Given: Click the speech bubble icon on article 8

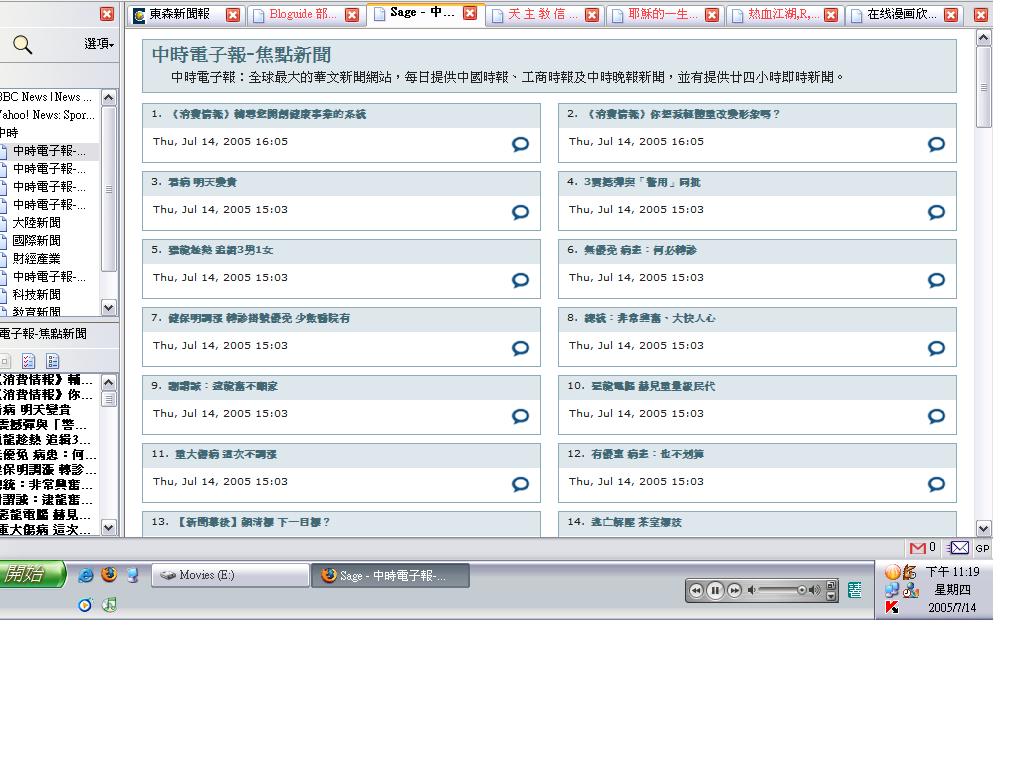Looking at the screenshot, I should click(x=936, y=348).
